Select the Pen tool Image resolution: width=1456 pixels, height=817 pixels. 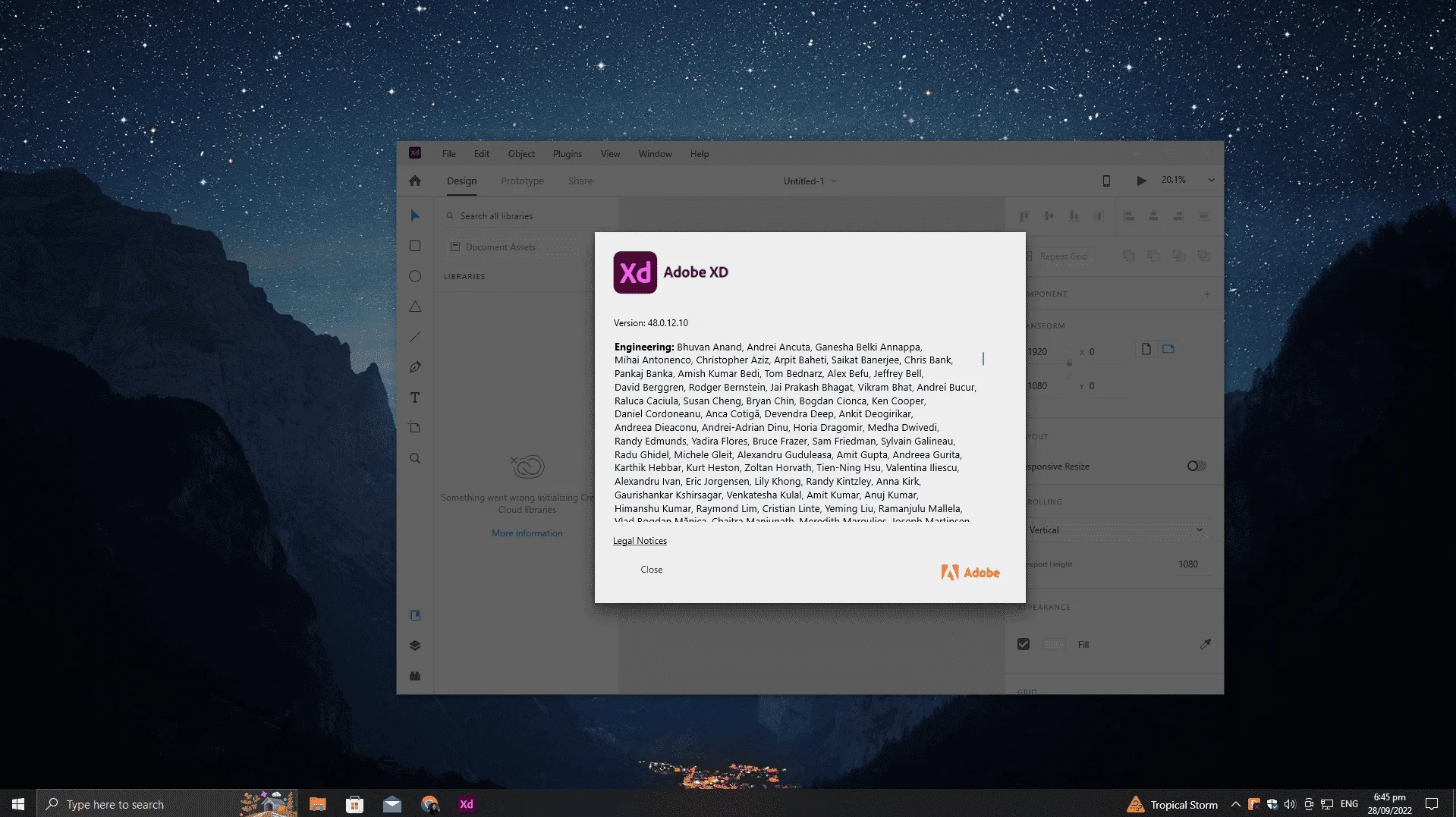pos(415,367)
